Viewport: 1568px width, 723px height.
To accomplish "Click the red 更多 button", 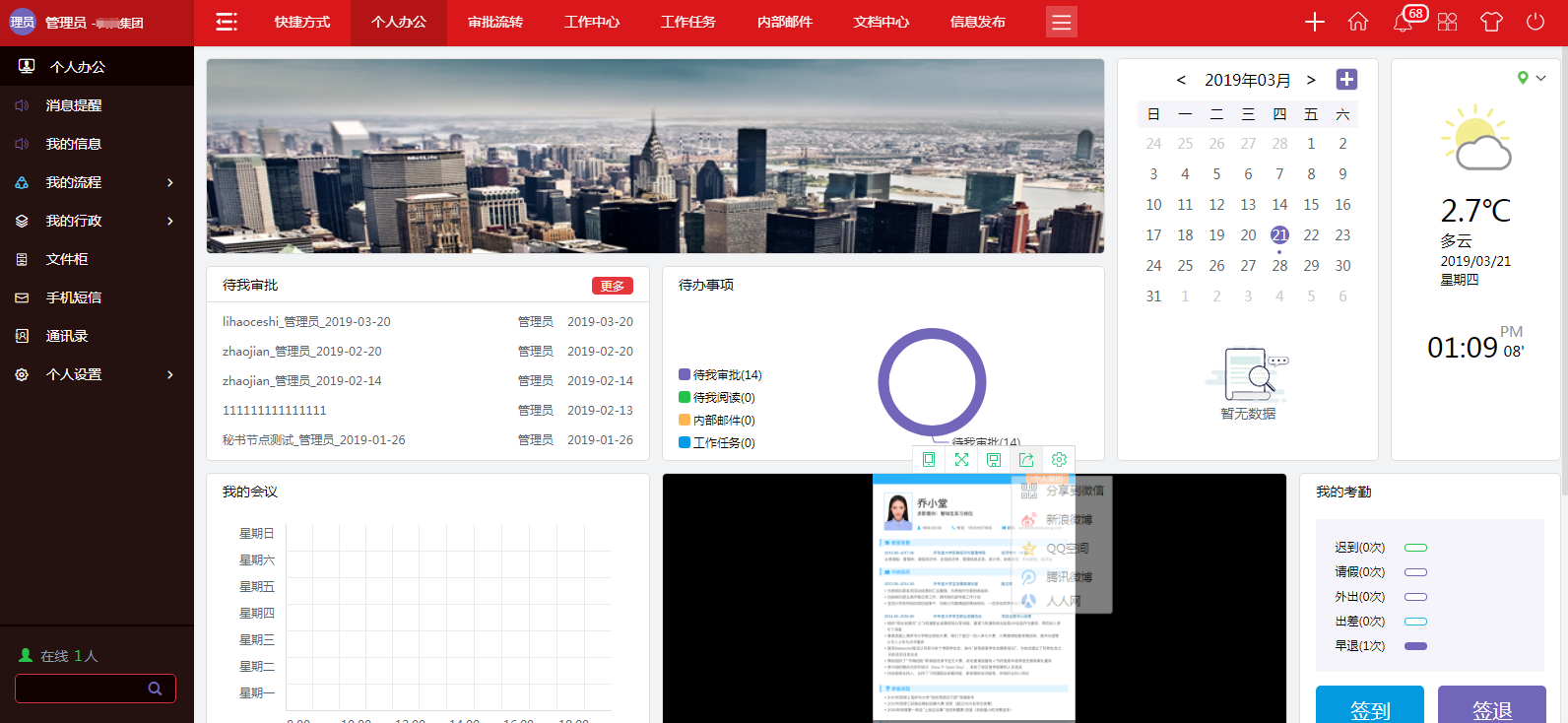I will click(612, 286).
